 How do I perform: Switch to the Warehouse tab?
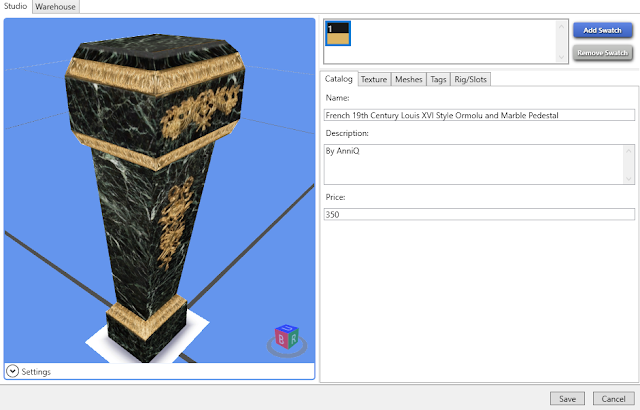tap(56, 7)
